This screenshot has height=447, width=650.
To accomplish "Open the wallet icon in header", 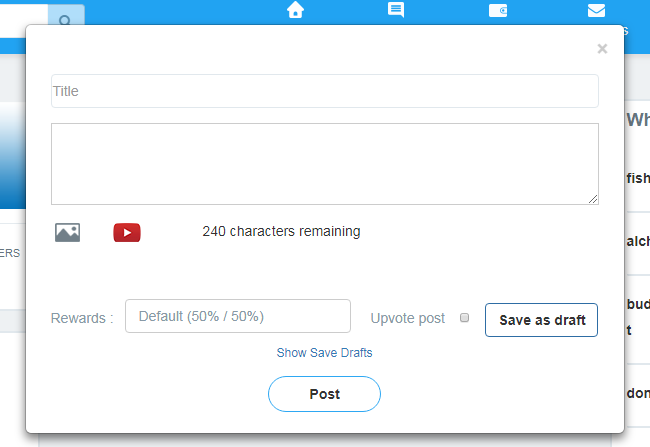I will pos(497,11).
